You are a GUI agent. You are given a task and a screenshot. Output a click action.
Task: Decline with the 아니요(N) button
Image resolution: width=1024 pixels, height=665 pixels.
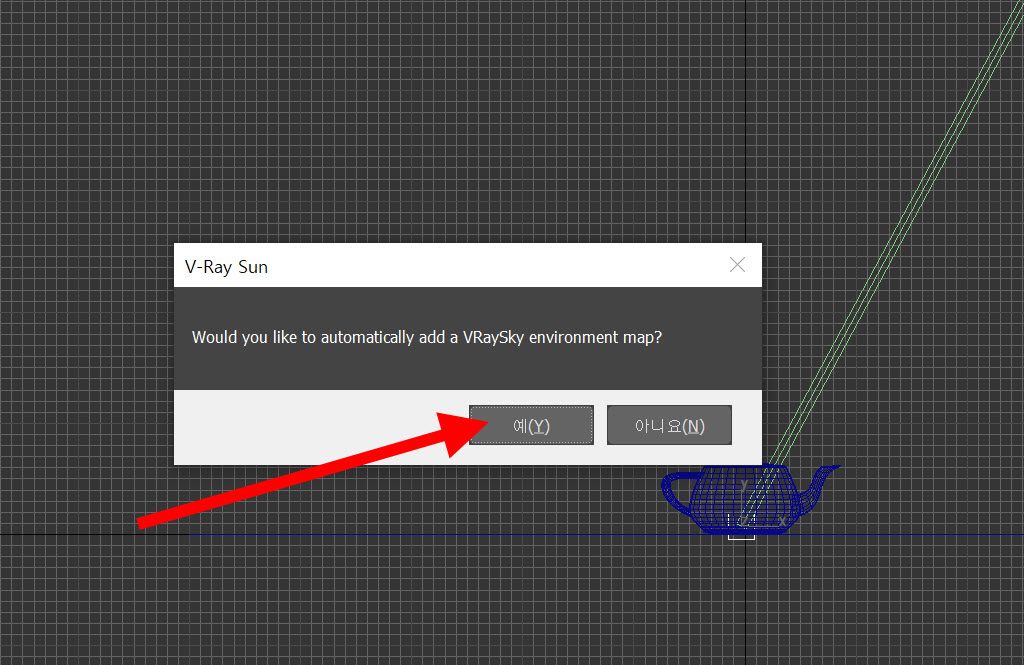click(x=669, y=425)
